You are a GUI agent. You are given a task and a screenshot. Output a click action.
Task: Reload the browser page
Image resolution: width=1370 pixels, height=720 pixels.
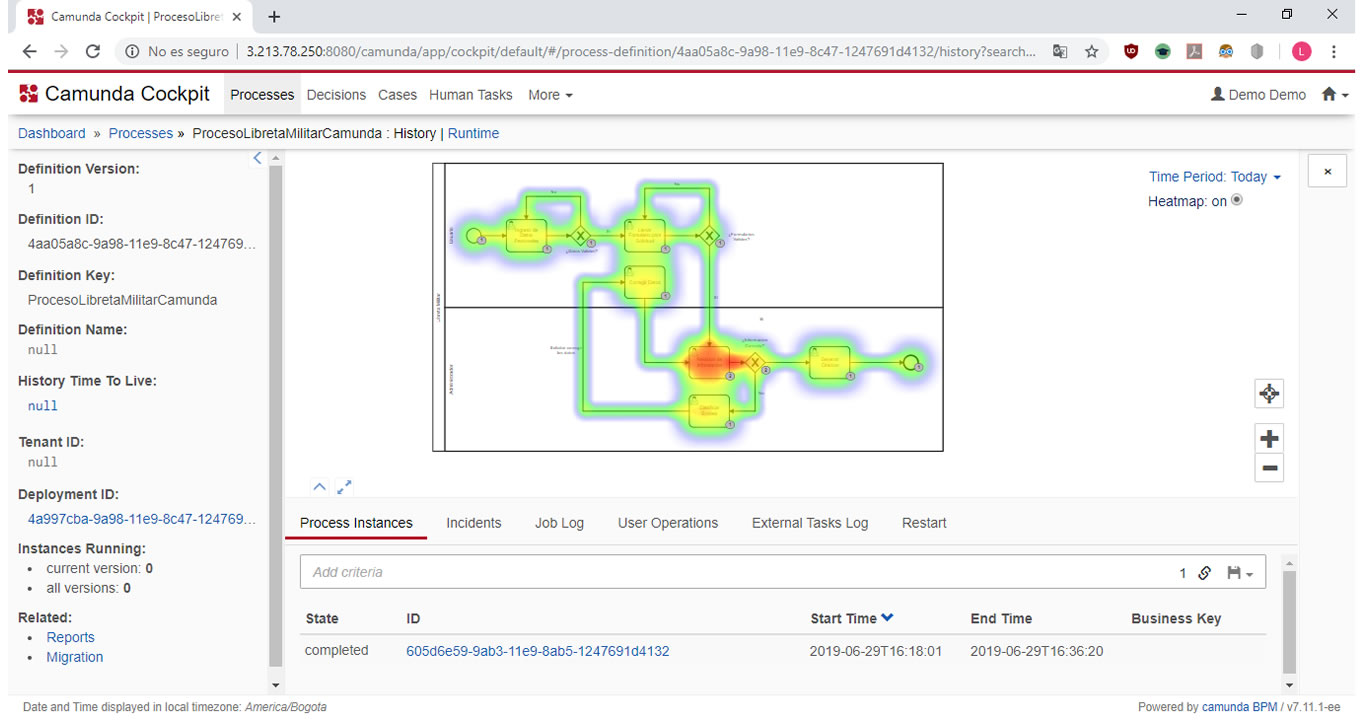93,52
